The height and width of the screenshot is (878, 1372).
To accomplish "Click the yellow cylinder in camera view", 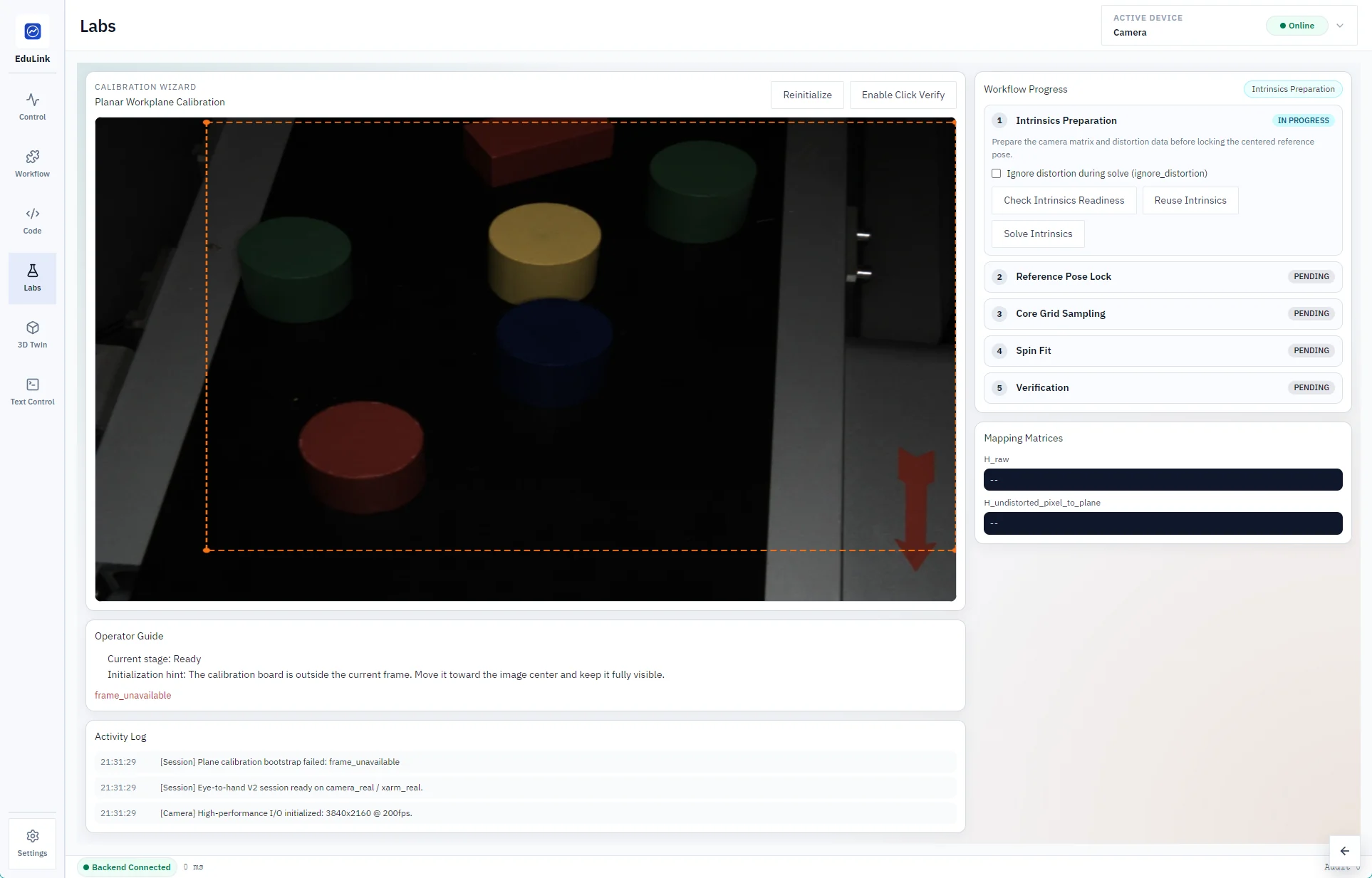I will (x=545, y=253).
